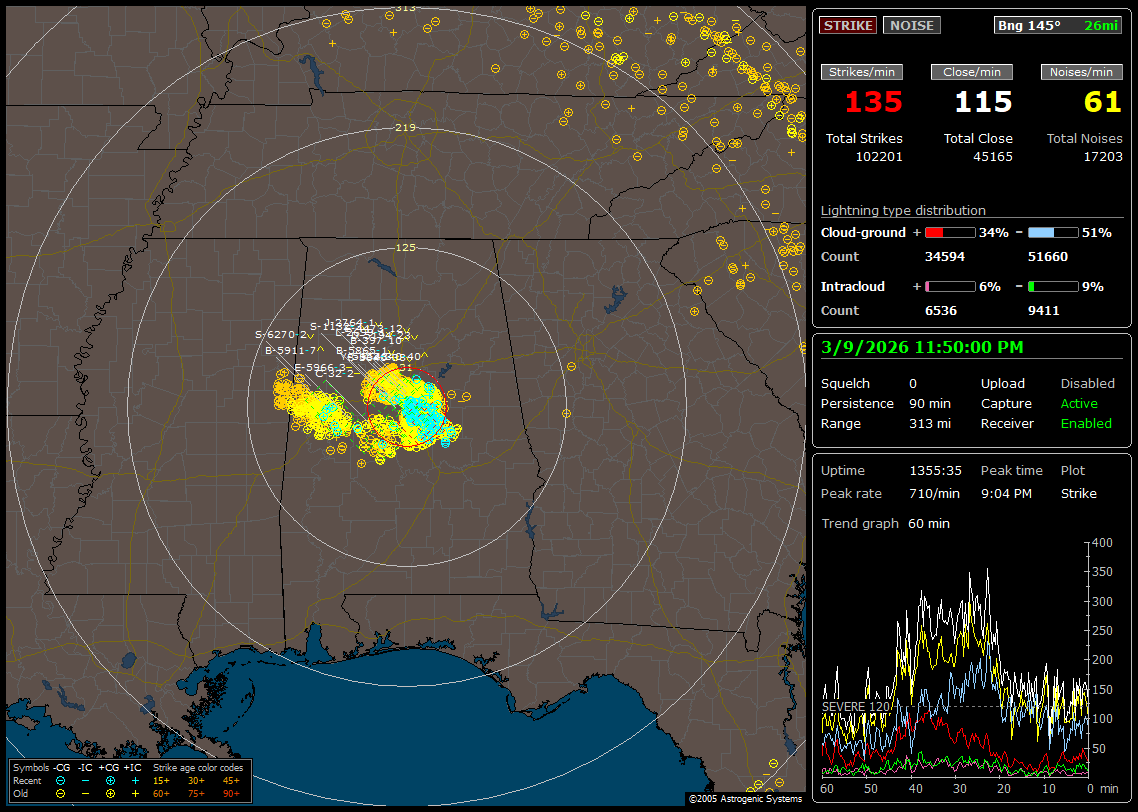This screenshot has height=812, width=1138.
Task: Select the Strikes/min header label
Action: [x=862, y=72]
